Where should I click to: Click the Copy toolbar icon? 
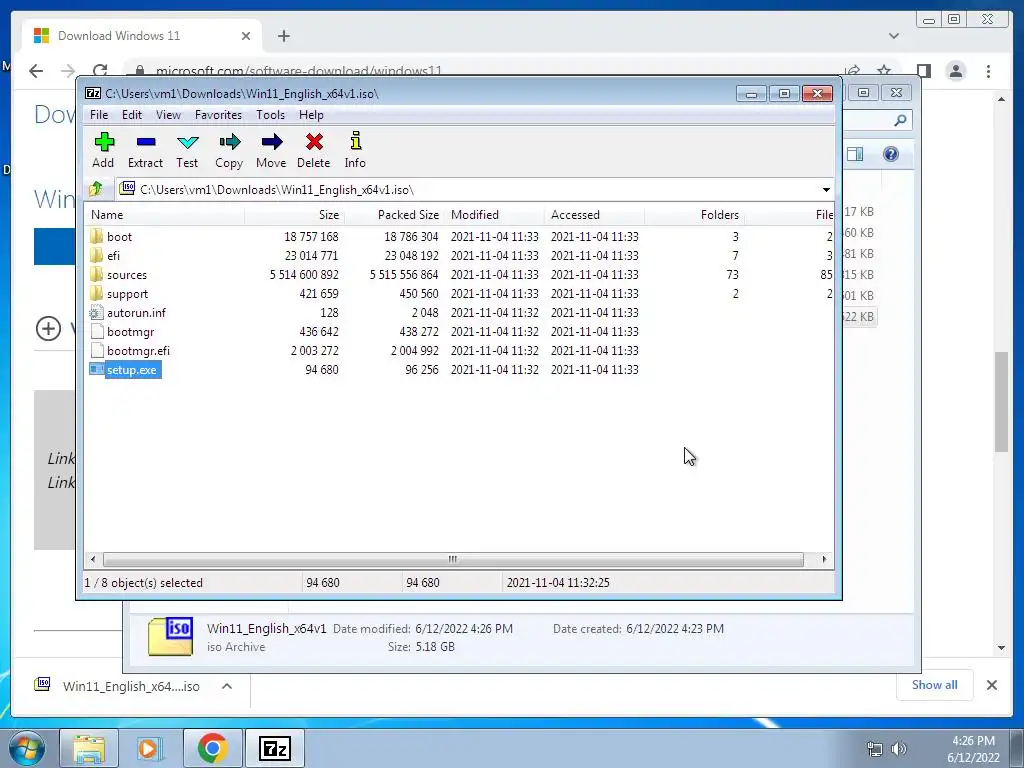[x=229, y=142]
